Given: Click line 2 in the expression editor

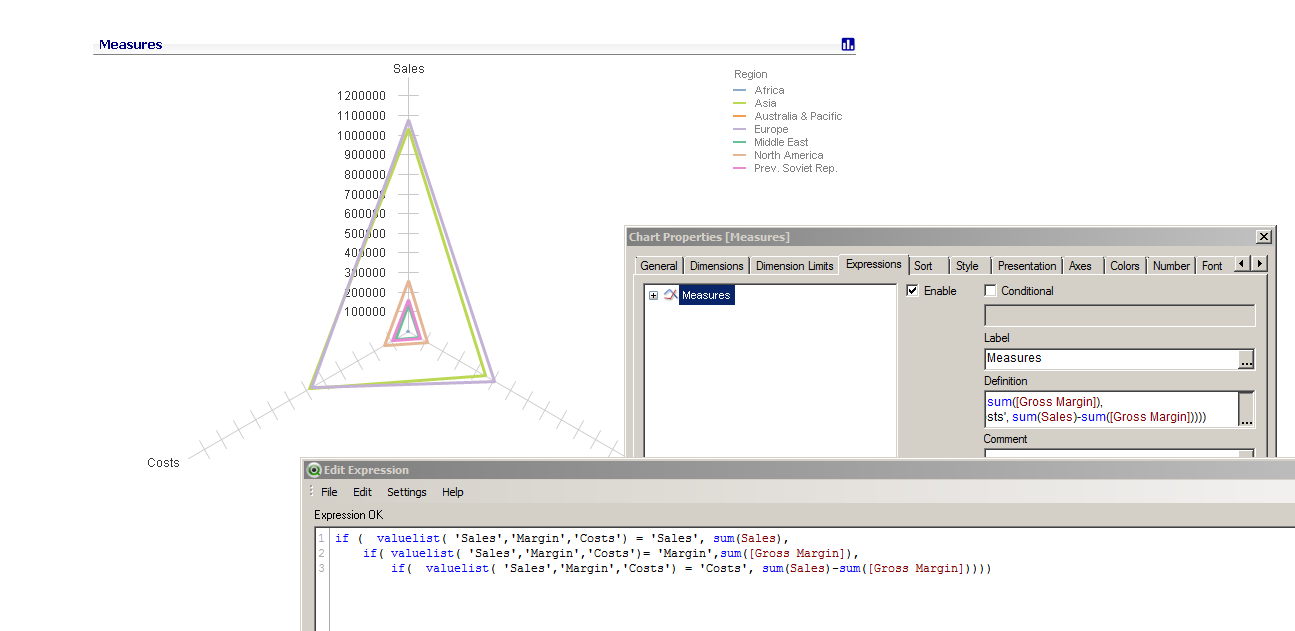Looking at the screenshot, I should tap(610, 553).
